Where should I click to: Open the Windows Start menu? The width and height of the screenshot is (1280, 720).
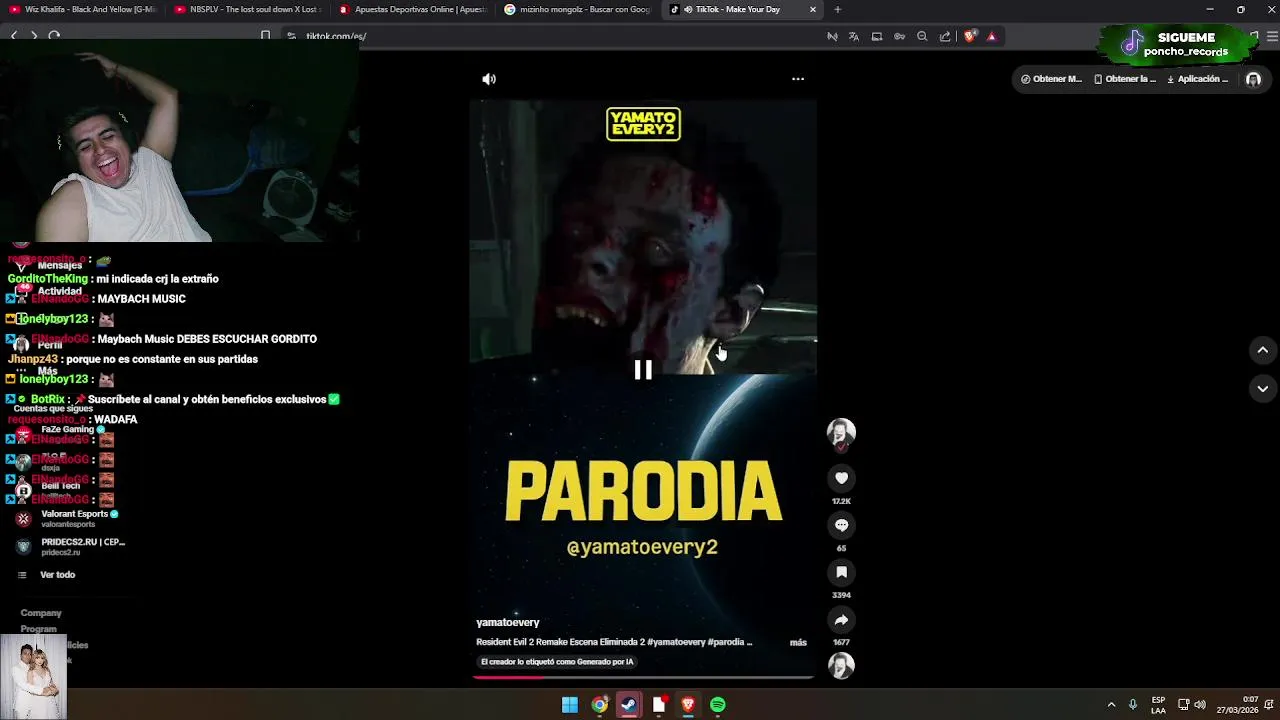click(570, 705)
